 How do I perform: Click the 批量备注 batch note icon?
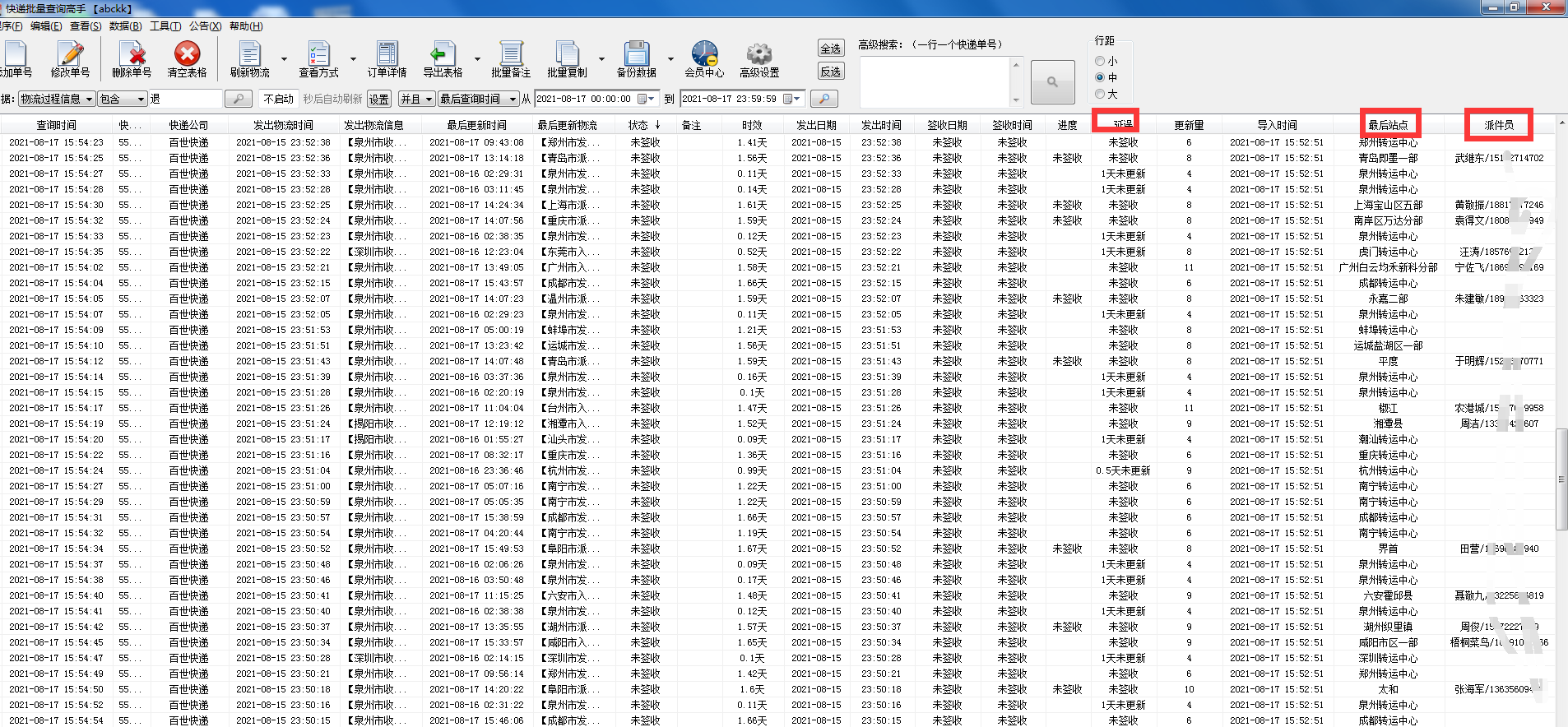[511, 54]
